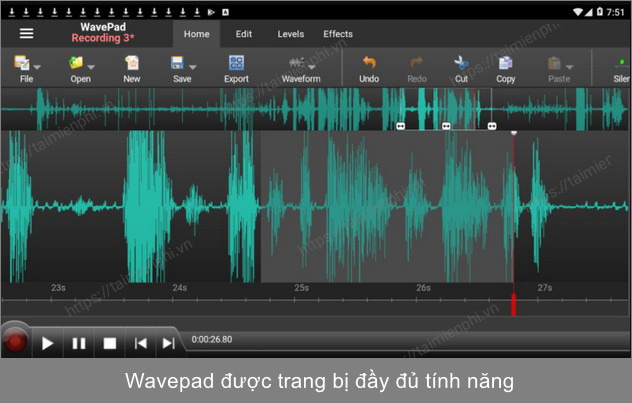The width and height of the screenshot is (632, 403).
Task: Play the audio
Action: [47, 343]
